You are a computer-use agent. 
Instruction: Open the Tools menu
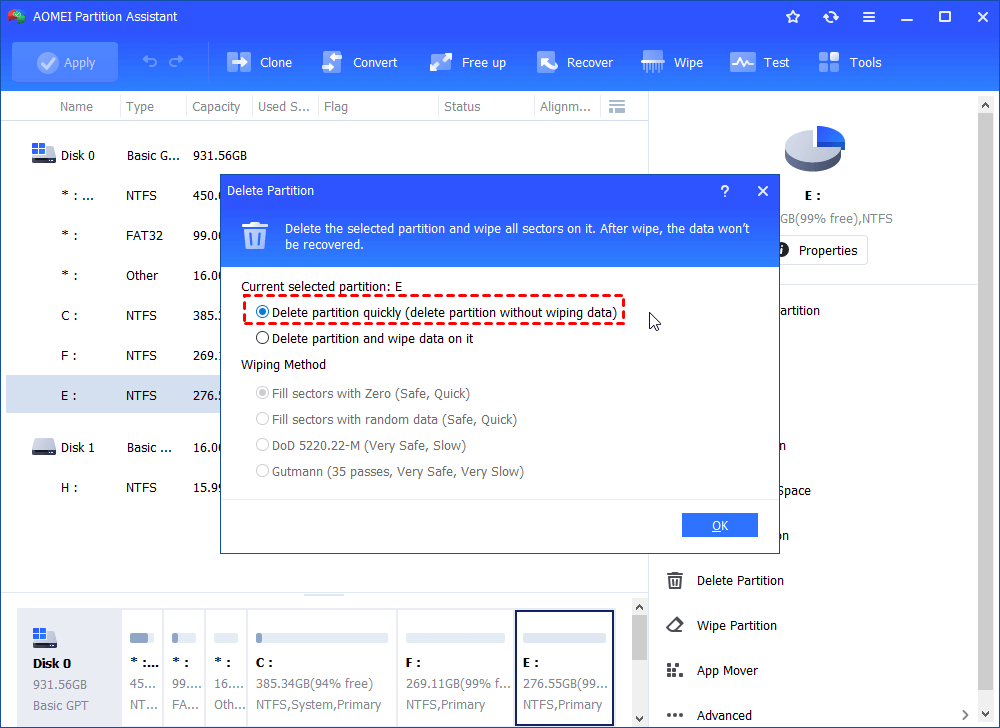click(850, 62)
